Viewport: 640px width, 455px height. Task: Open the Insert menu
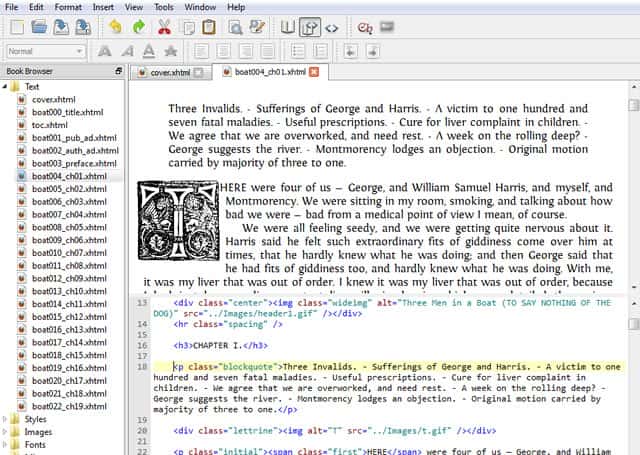click(x=103, y=7)
